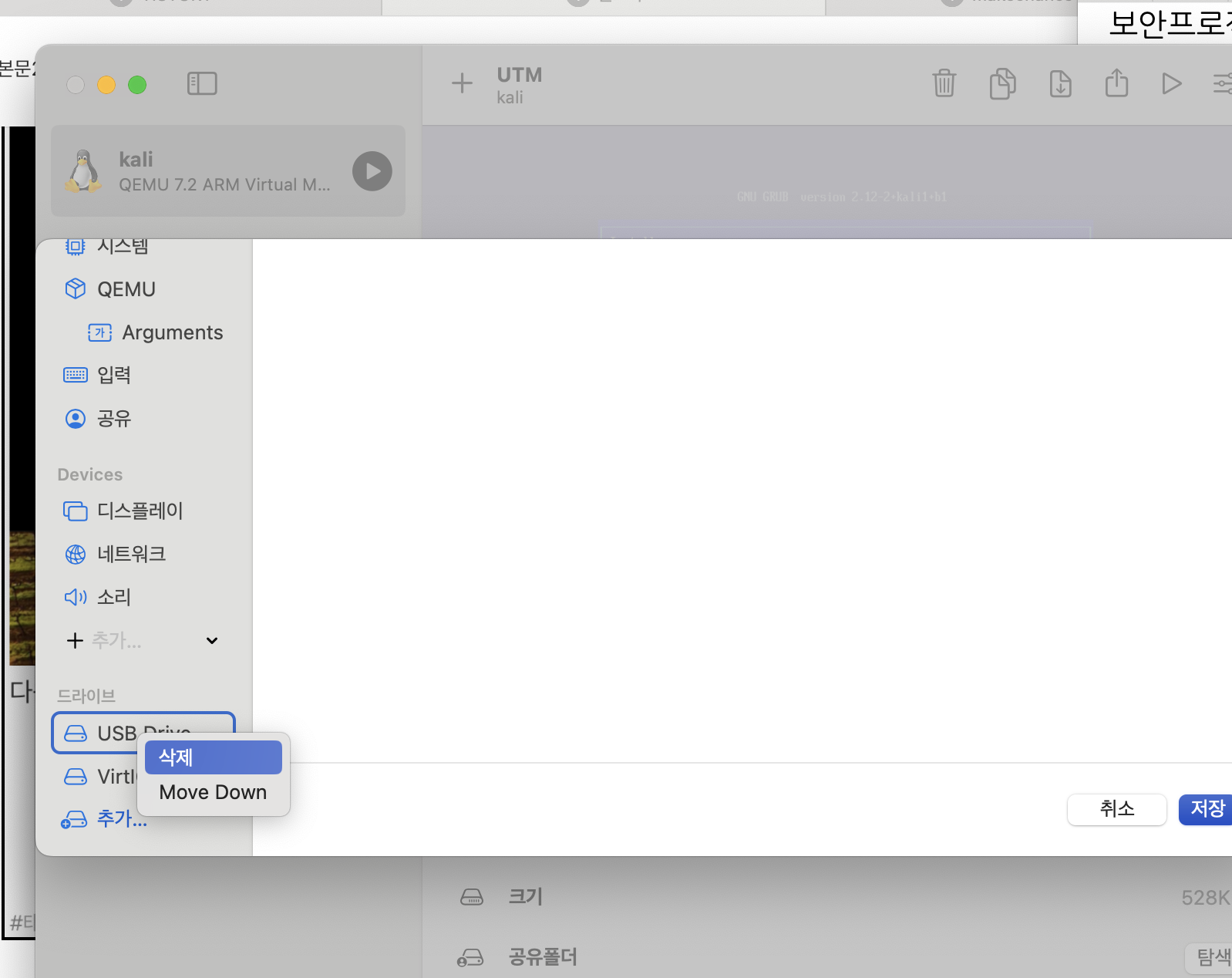Click the 공유폴더 label in the VM details

tap(543, 957)
